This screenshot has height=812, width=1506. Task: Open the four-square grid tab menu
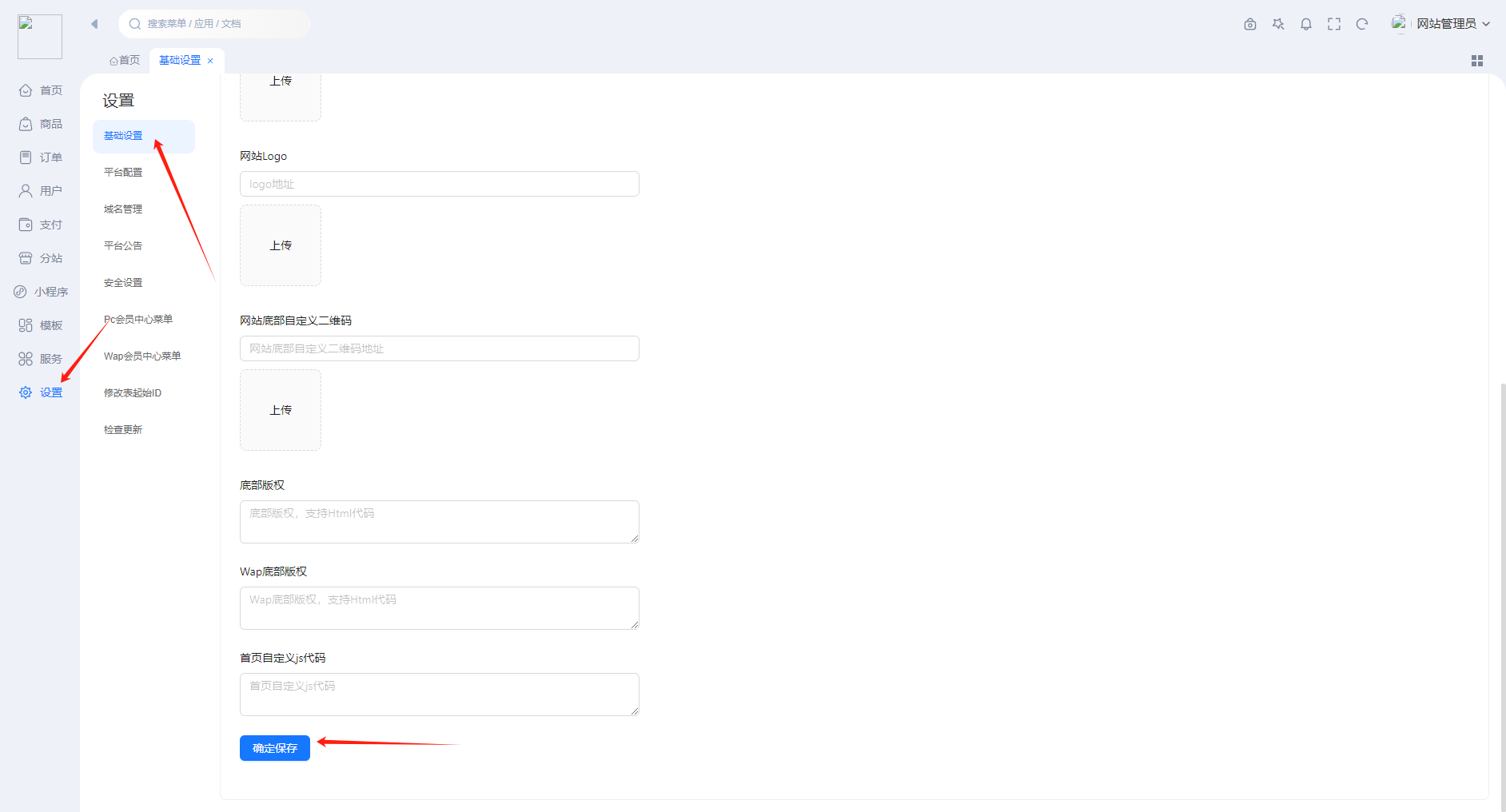click(1477, 61)
